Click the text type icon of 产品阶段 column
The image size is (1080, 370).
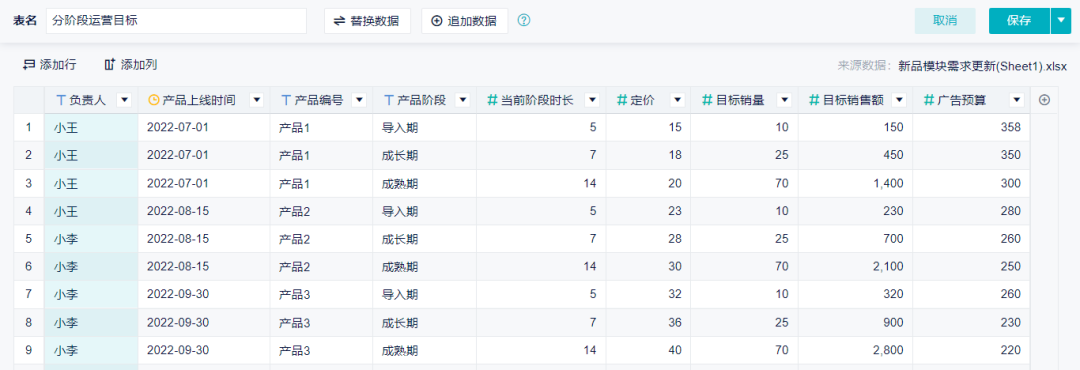pyautogui.click(x=388, y=101)
